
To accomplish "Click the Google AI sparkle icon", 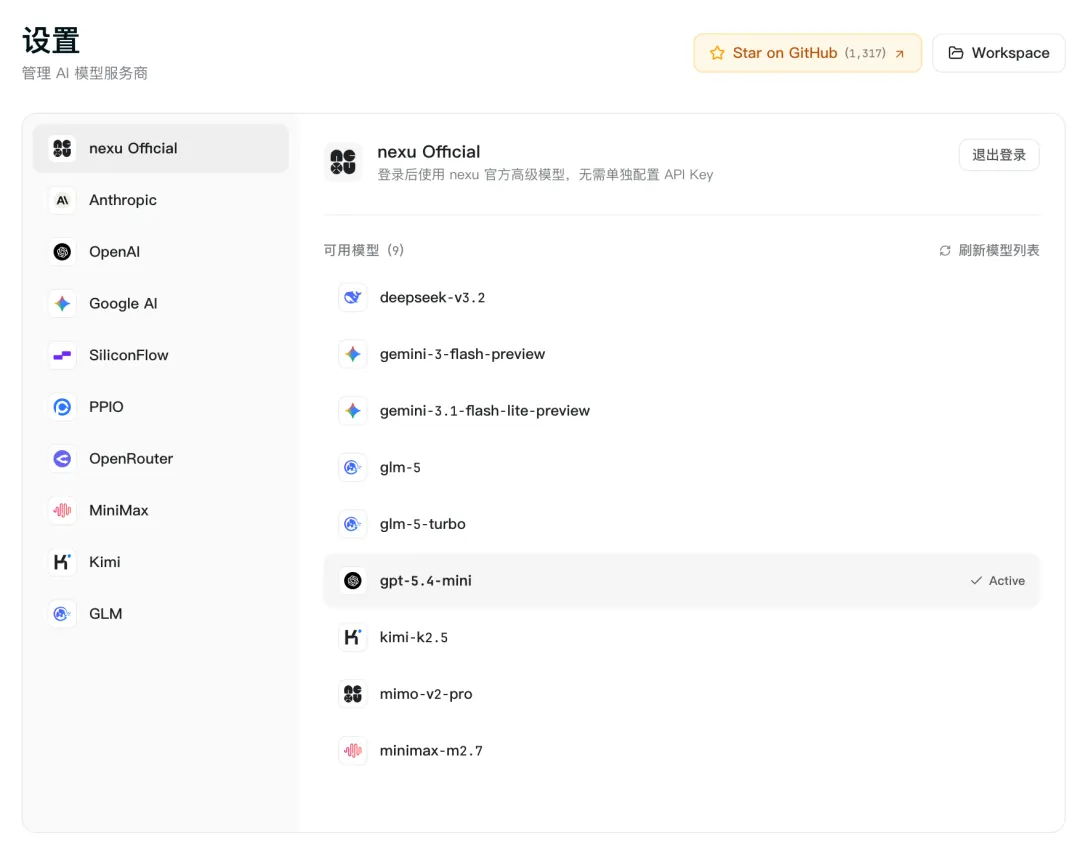I will [62, 304].
